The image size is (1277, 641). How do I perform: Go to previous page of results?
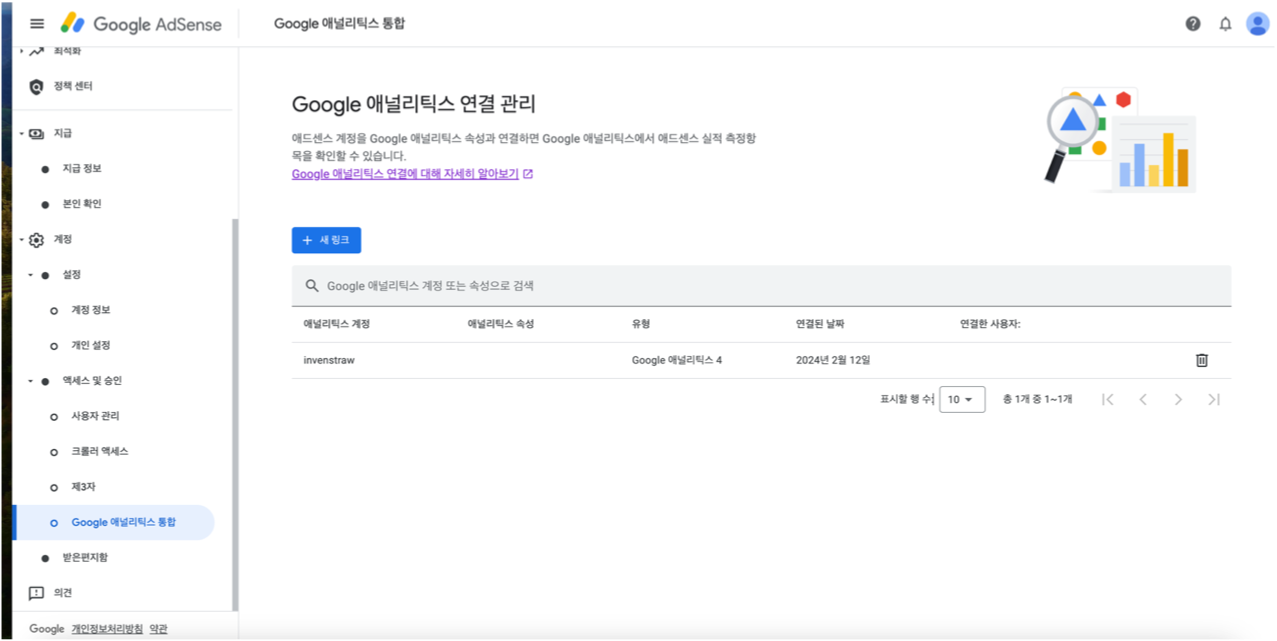[1143, 399]
